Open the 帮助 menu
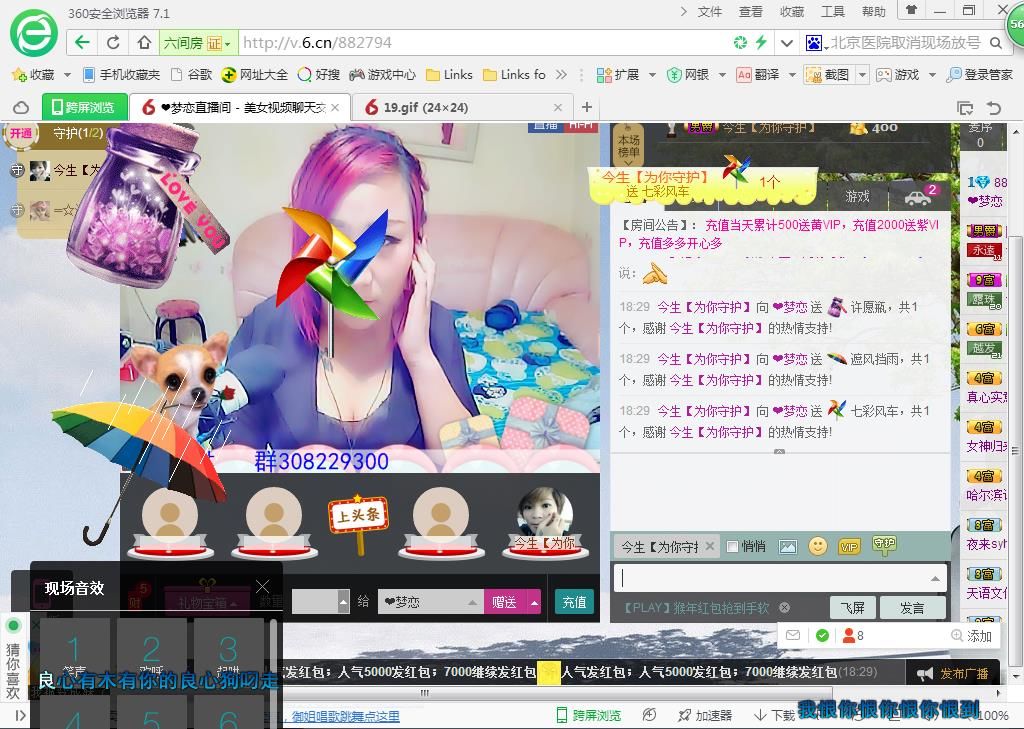The image size is (1024, 729). [x=873, y=11]
